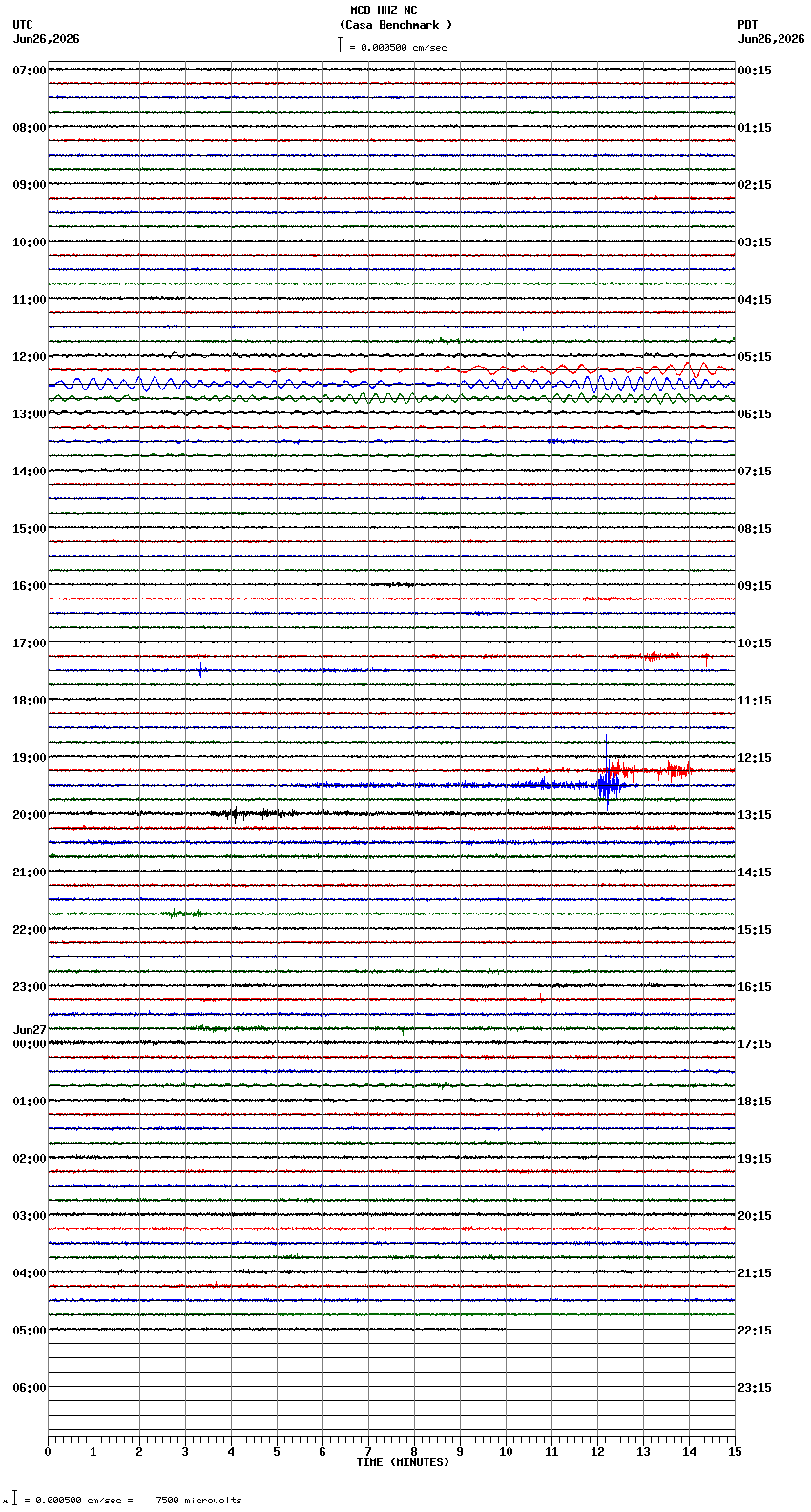Click the 09:00 UTC row label
Image resolution: width=811 pixels, height=1512 pixels.
point(30,185)
